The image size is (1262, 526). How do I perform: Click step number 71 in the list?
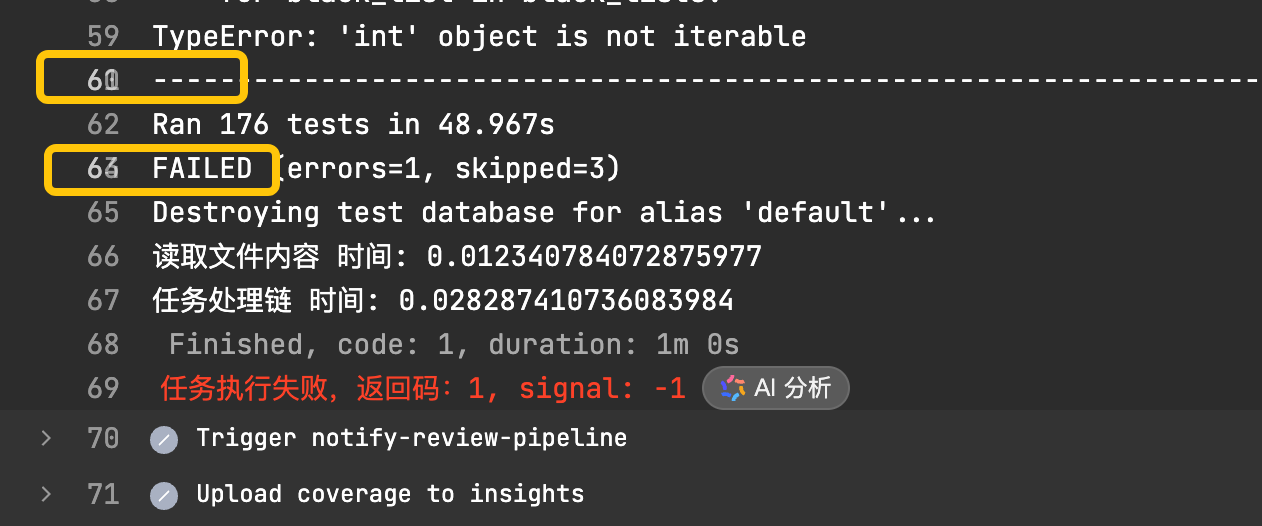pyautogui.click(x=103, y=494)
